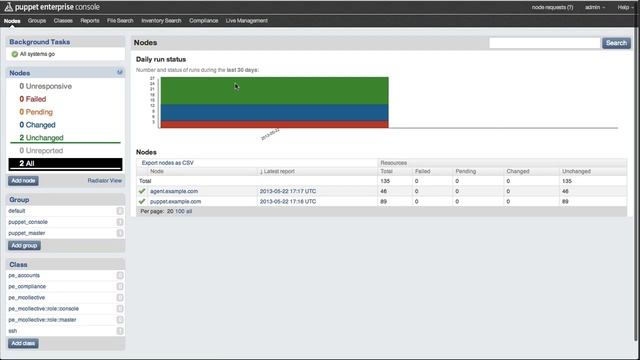Open agent.example.com node
The height and width of the screenshot is (360, 640).
[x=174, y=191]
